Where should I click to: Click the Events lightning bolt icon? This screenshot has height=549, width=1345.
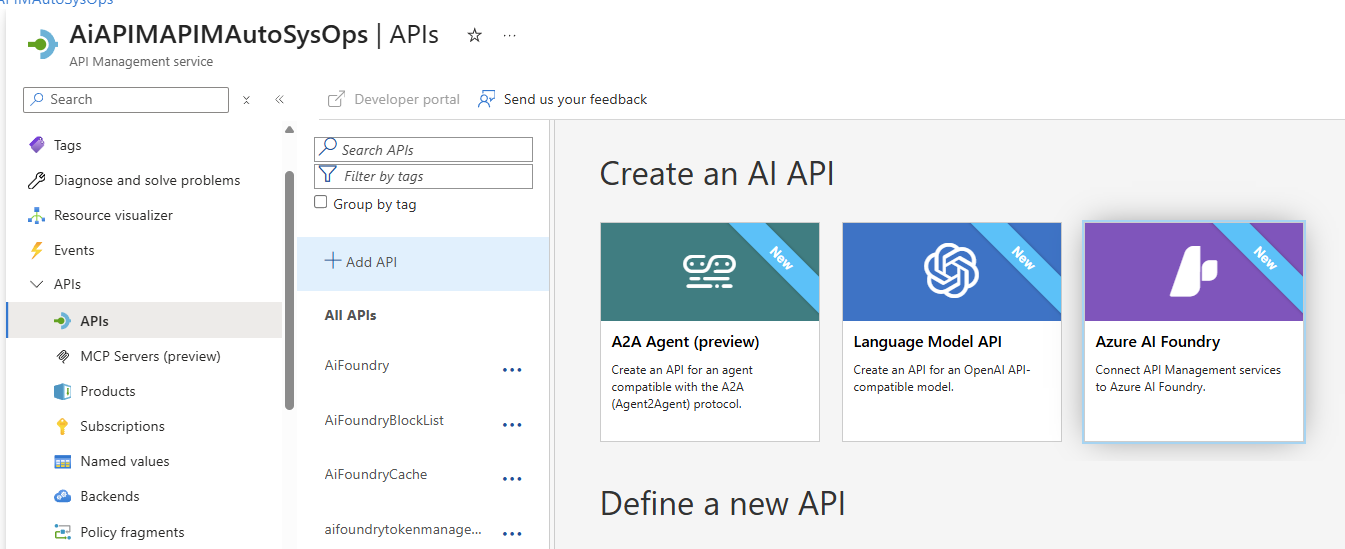(x=37, y=250)
